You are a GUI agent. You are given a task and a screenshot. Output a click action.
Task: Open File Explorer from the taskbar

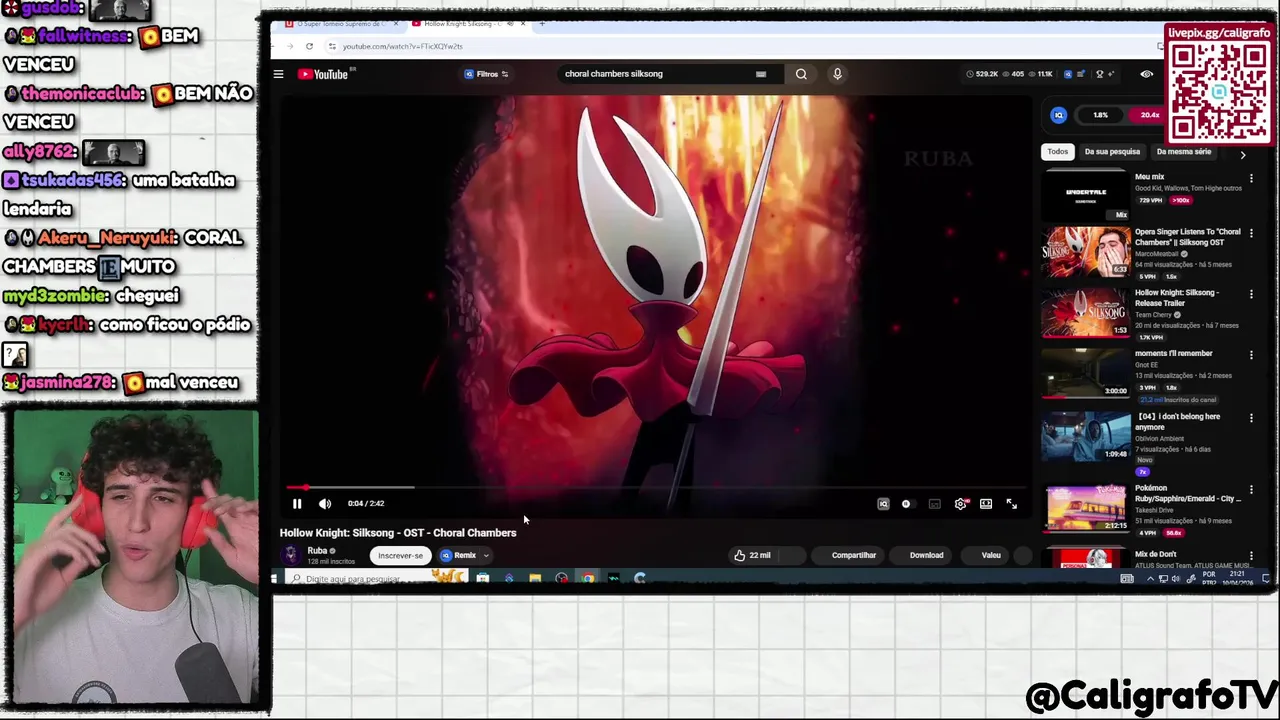click(x=535, y=578)
